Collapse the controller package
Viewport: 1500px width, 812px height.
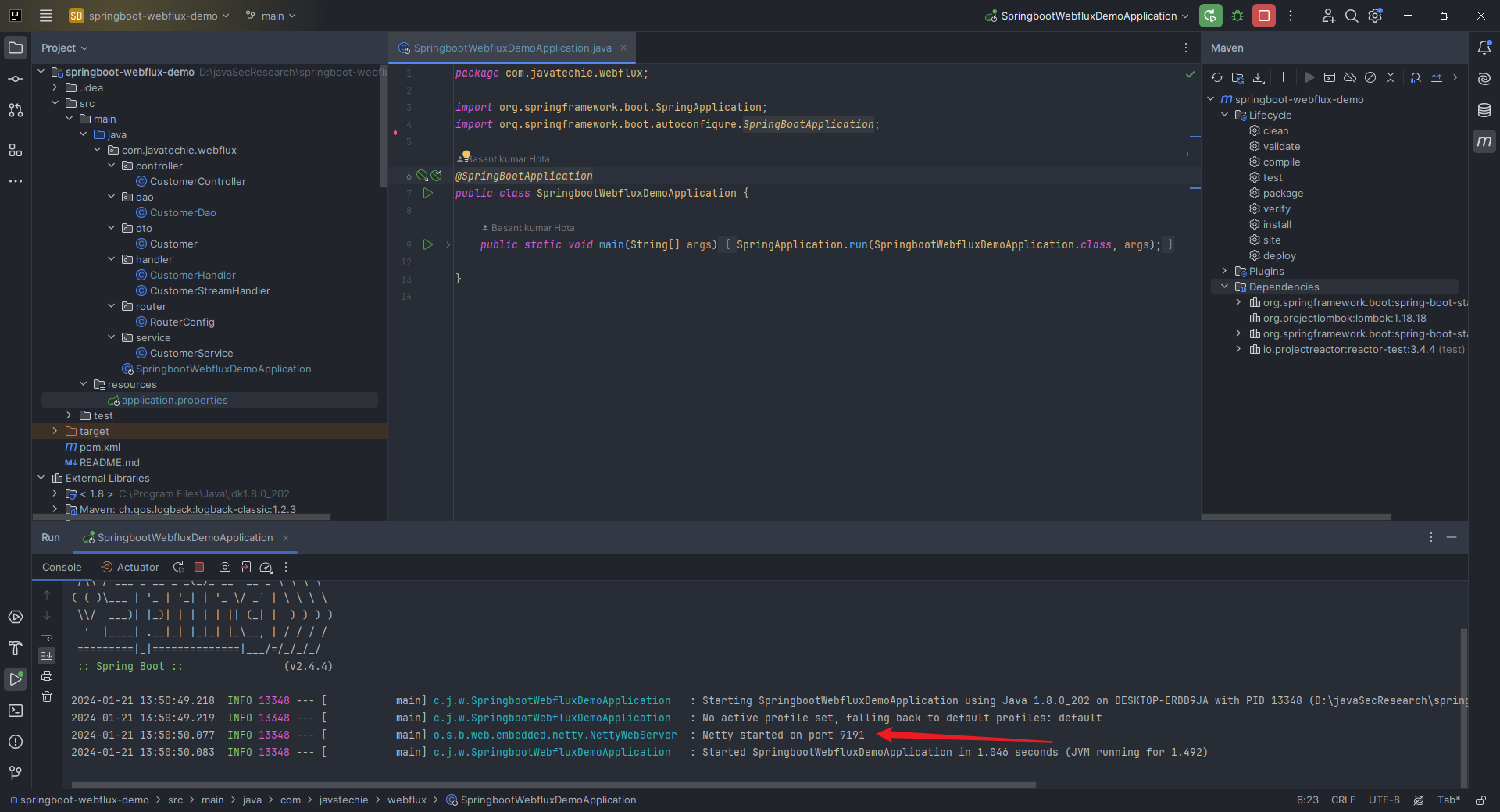tap(112, 166)
